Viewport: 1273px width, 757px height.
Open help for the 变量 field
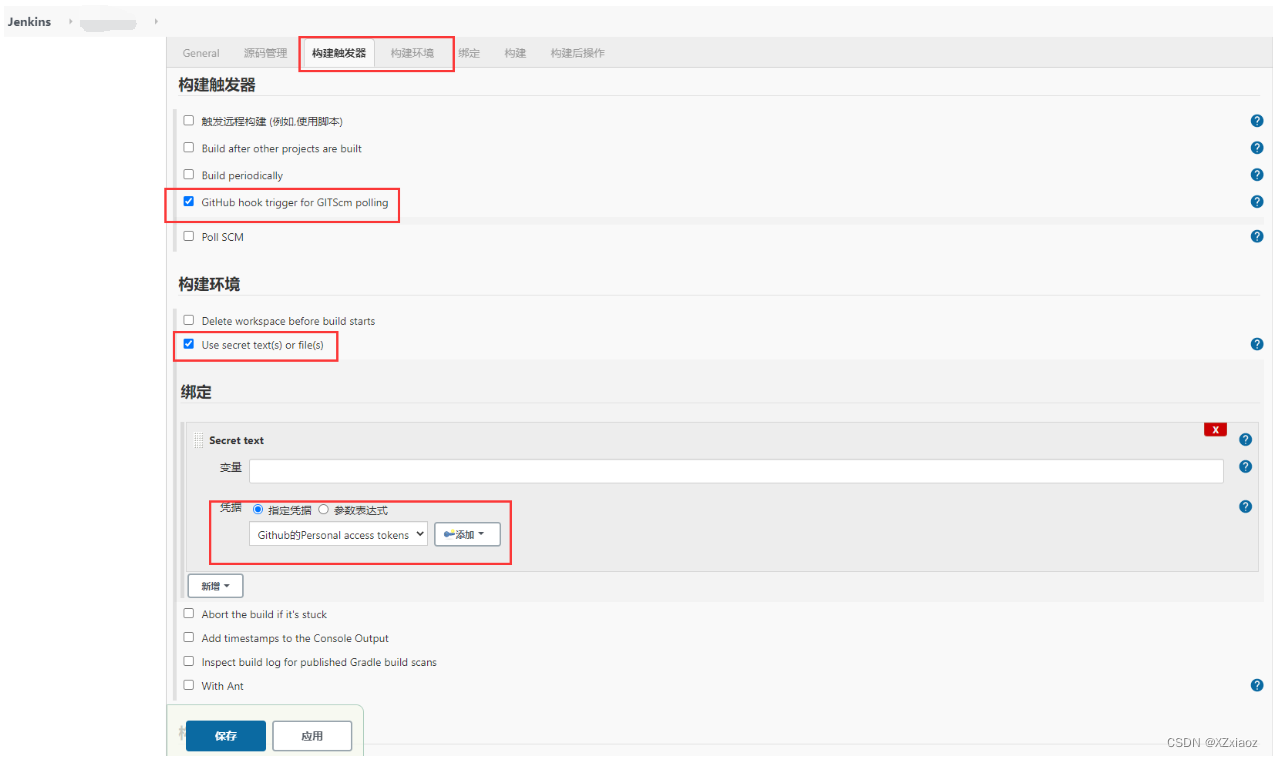tap(1245, 466)
